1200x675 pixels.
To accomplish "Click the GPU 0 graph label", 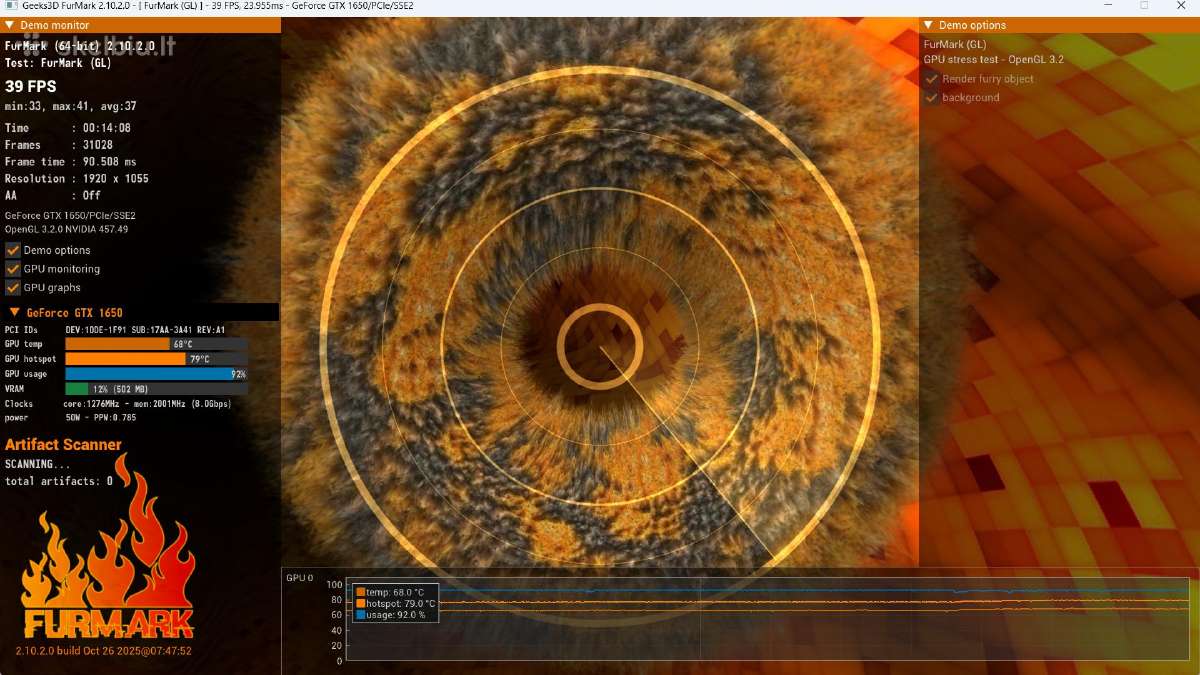I will click(299, 578).
